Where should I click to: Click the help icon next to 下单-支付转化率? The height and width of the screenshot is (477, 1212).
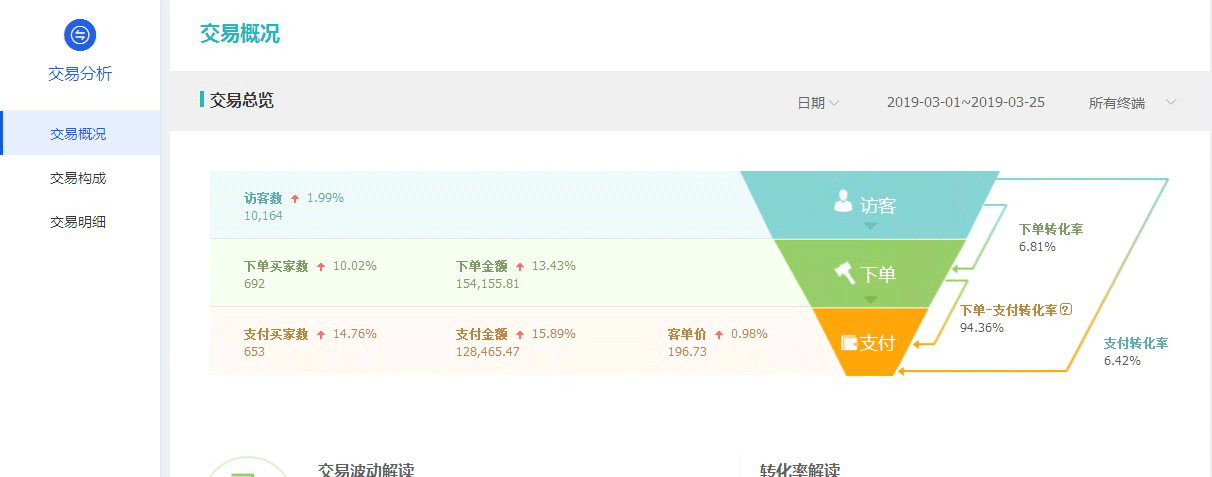pos(1066,310)
